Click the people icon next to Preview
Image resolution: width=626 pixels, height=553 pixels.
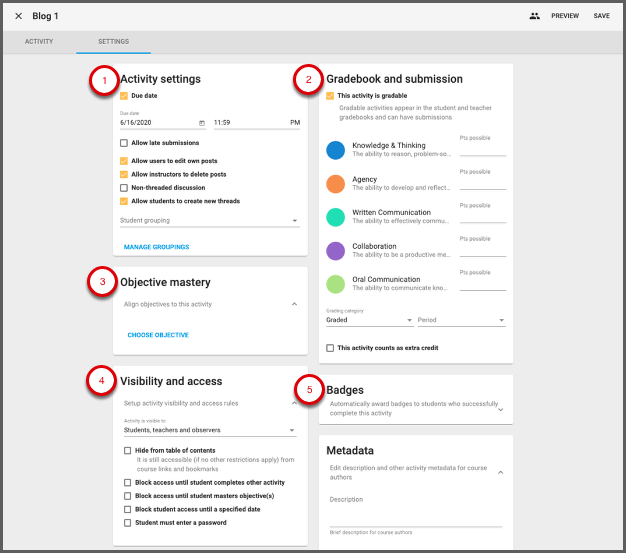tap(535, 16)
